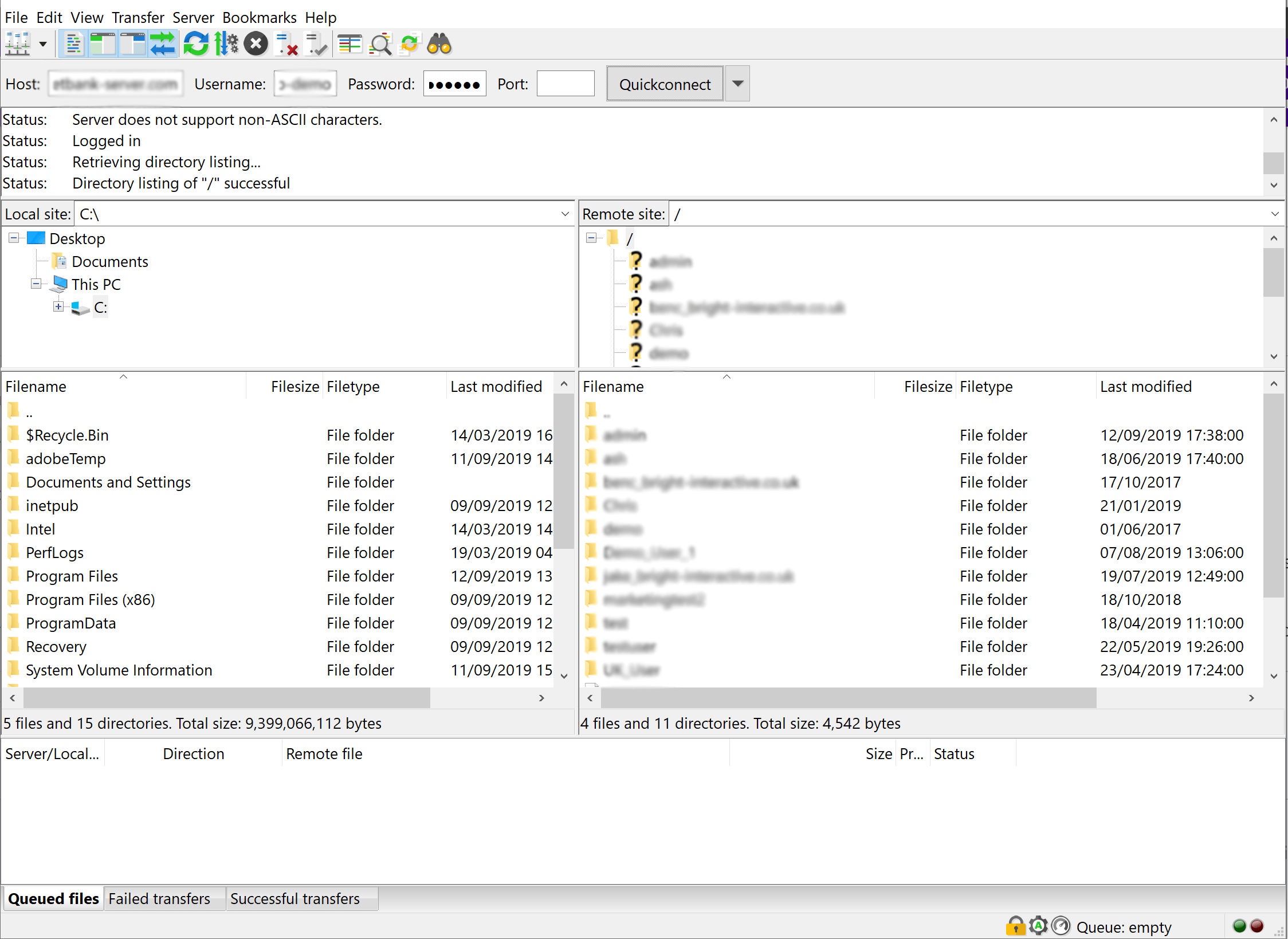This screenshot has height=939, width=1288.
Task: Open the Bookmarks menu
Action: click(259, 17)
